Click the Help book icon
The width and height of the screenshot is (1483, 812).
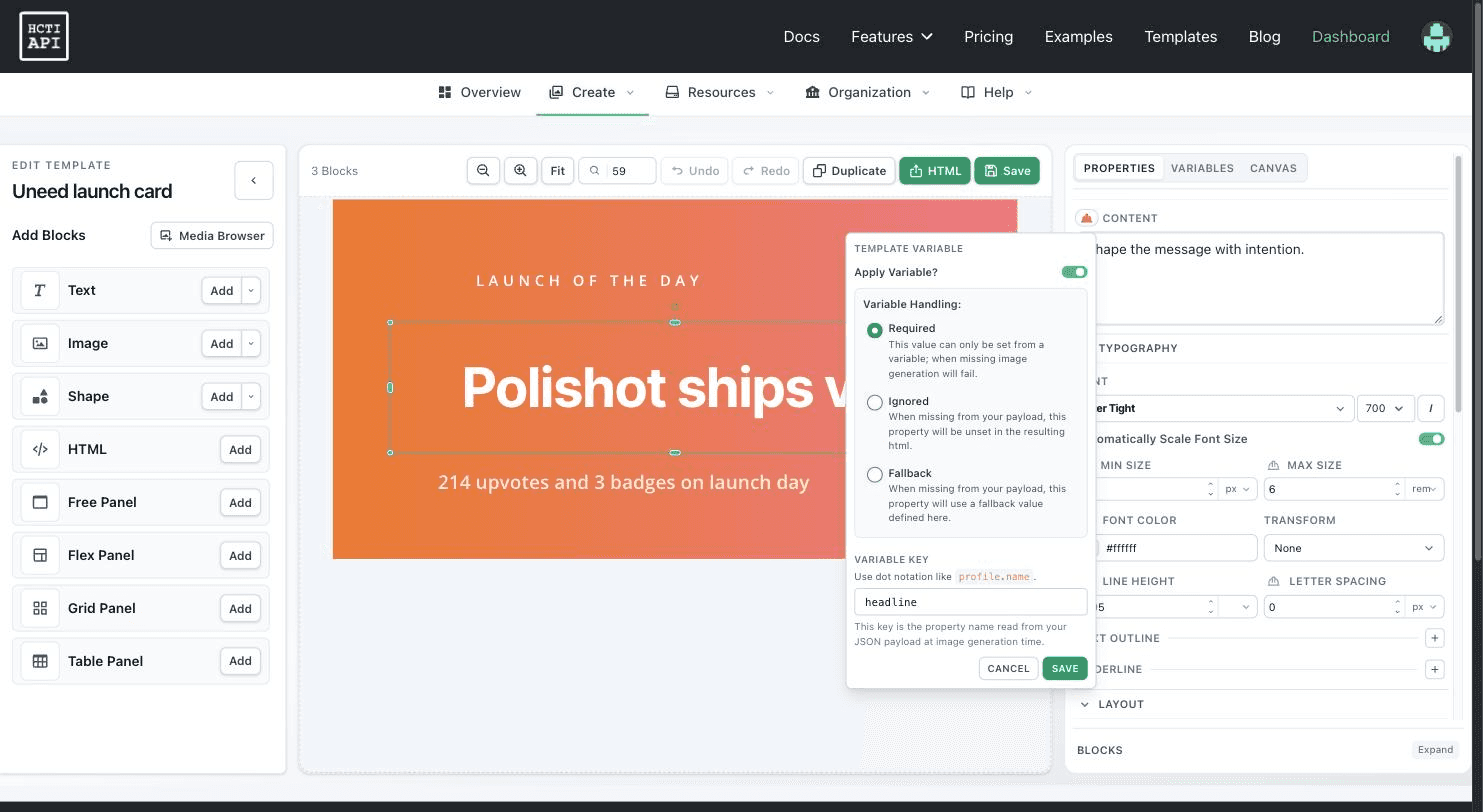click(968, 92)
